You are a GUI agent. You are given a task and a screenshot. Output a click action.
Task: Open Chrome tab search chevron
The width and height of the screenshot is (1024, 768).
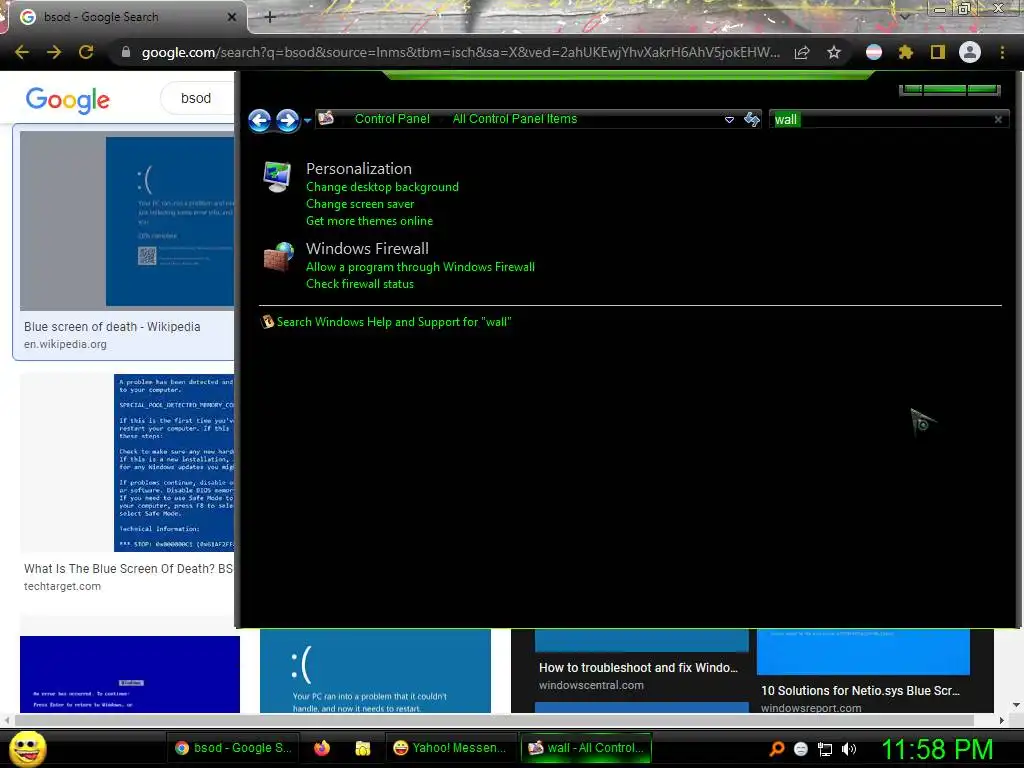click(904, 17)
